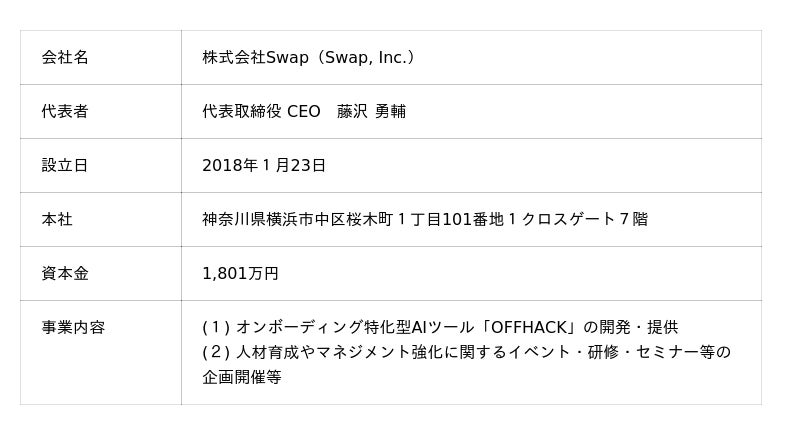The image size is (800, 435).
Task: Click the 会社名 row label
Action: [x=65, y=57]
